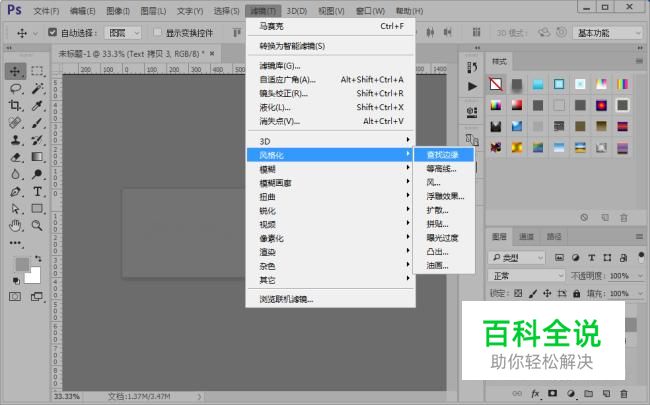Choose 浏览联机滤镜... entry

tap(330, 299)
